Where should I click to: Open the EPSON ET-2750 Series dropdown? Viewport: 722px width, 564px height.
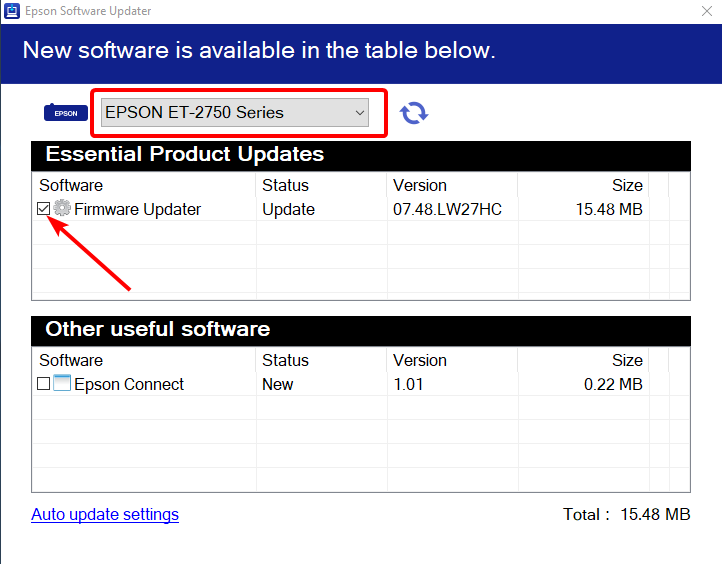(235, 112)
